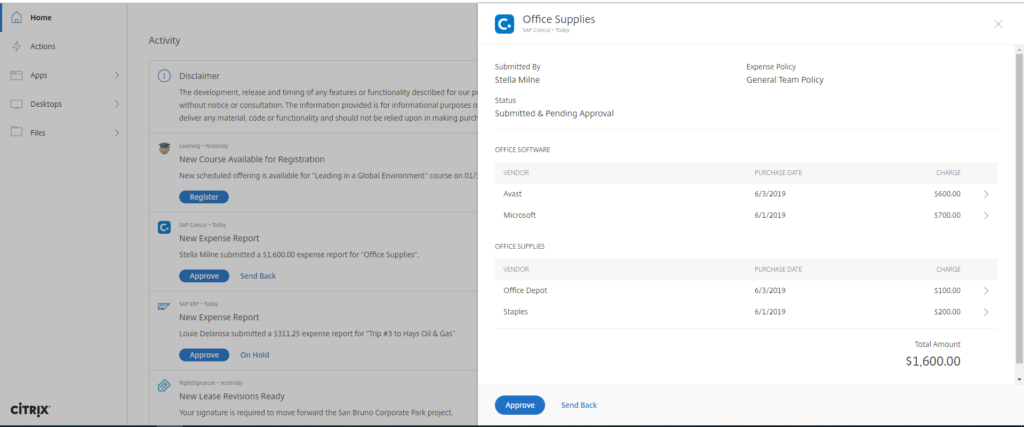Click the Home house icon

tap(17, 18)
